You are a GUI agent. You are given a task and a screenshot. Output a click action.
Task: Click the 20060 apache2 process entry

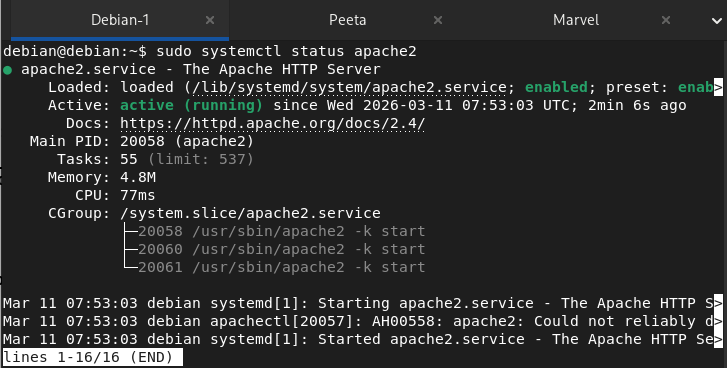point(281,249)
